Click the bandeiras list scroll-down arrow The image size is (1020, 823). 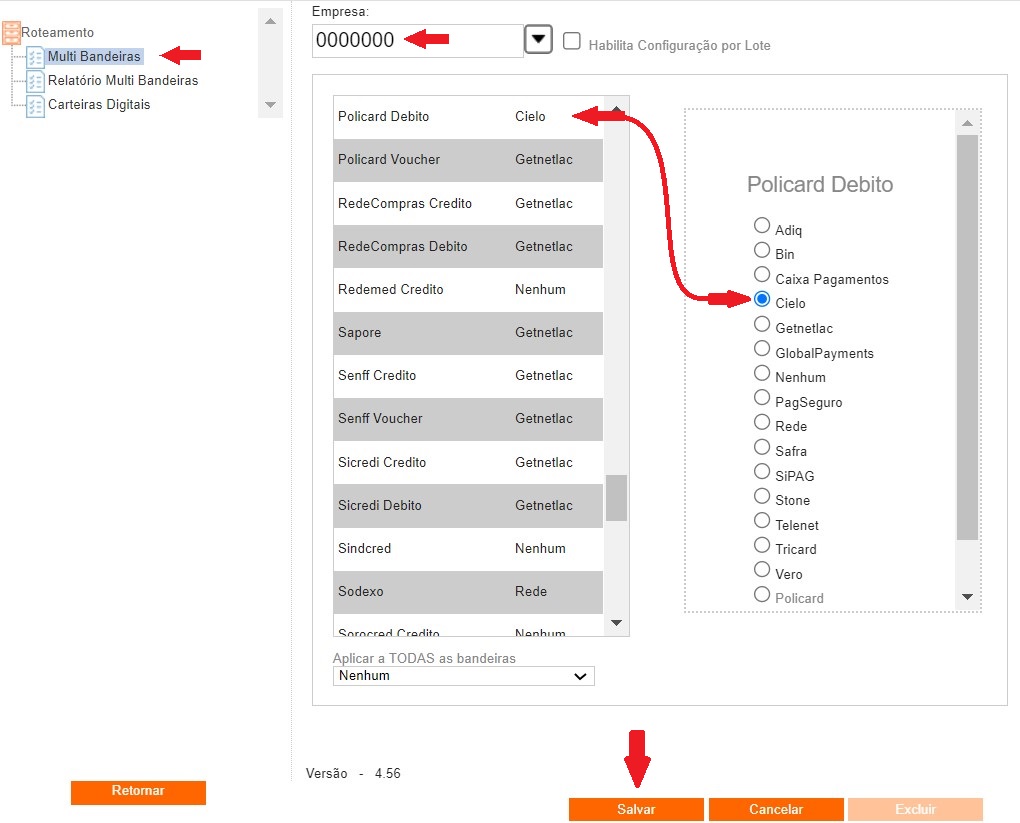click(616, 623)
